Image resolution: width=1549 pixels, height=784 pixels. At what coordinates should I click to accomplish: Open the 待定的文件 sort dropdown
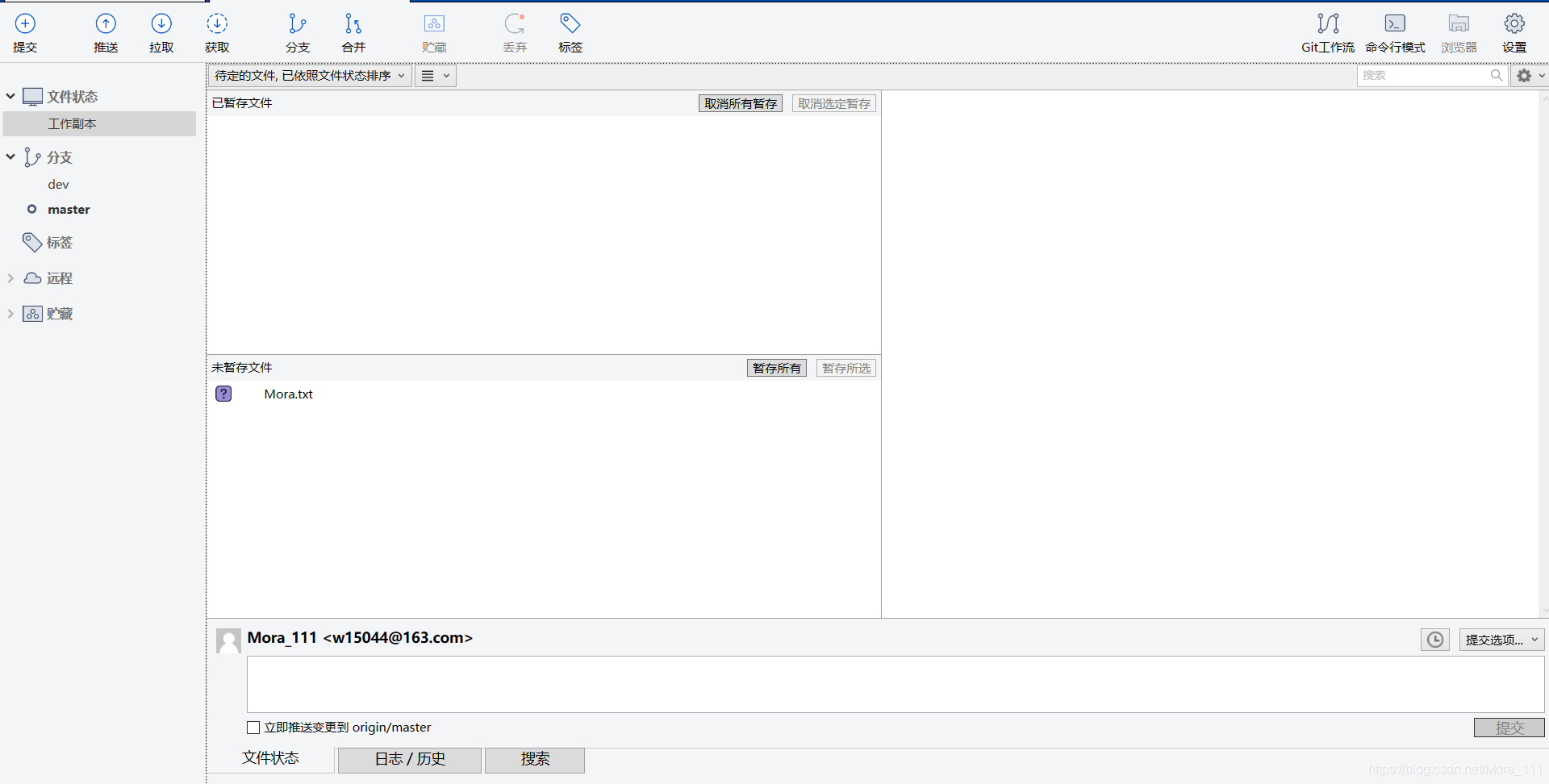[x=310, y=76]
